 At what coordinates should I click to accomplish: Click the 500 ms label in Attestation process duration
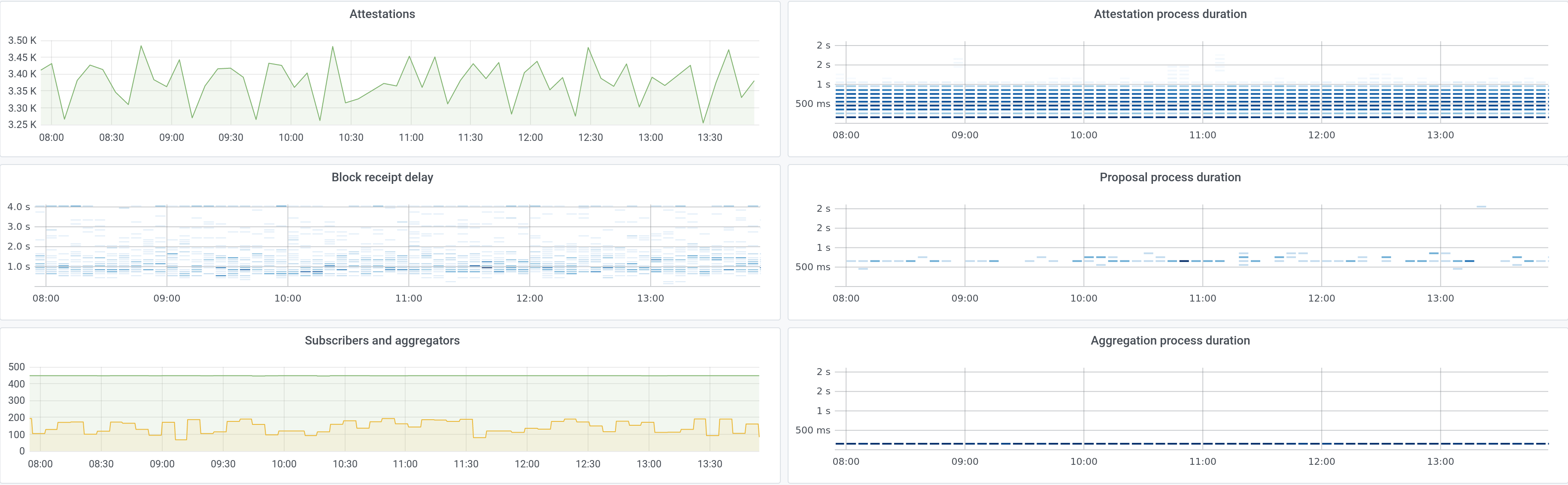(x=813, y=104)
